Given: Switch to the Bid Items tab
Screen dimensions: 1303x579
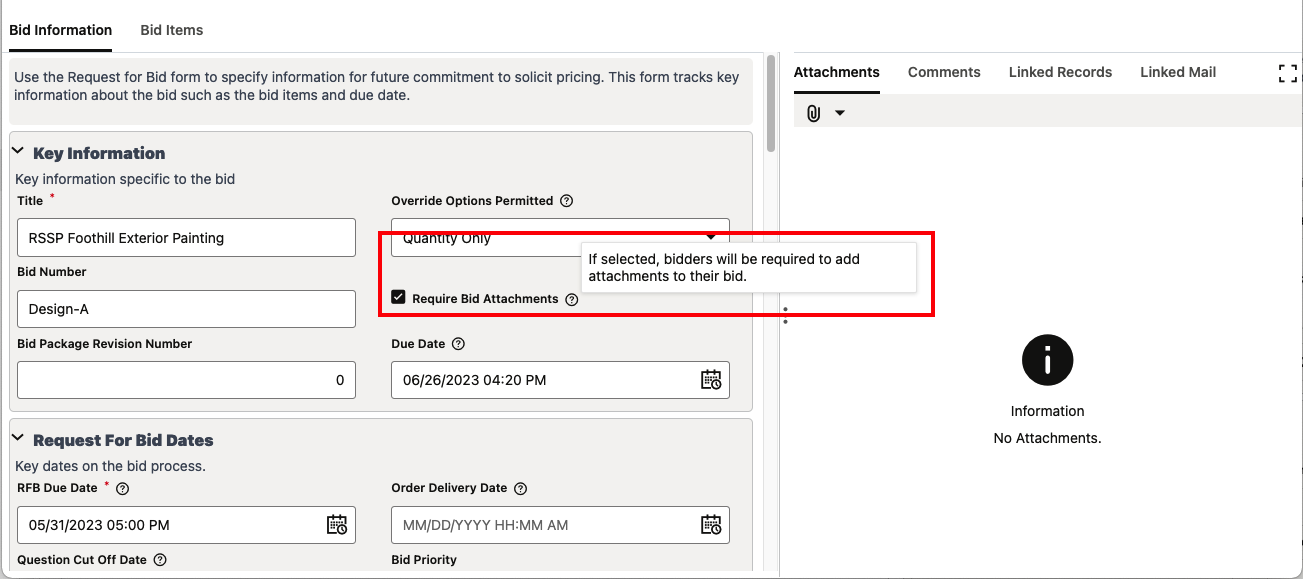Looking at the screenshot, I should coord(171,30).
